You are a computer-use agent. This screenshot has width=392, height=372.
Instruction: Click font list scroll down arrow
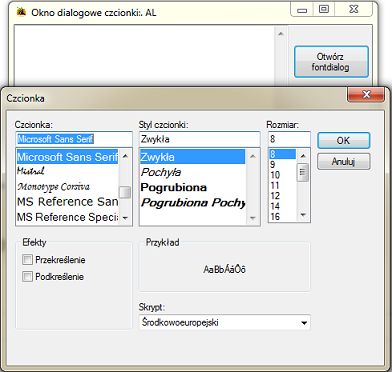(x=125, y=218)
